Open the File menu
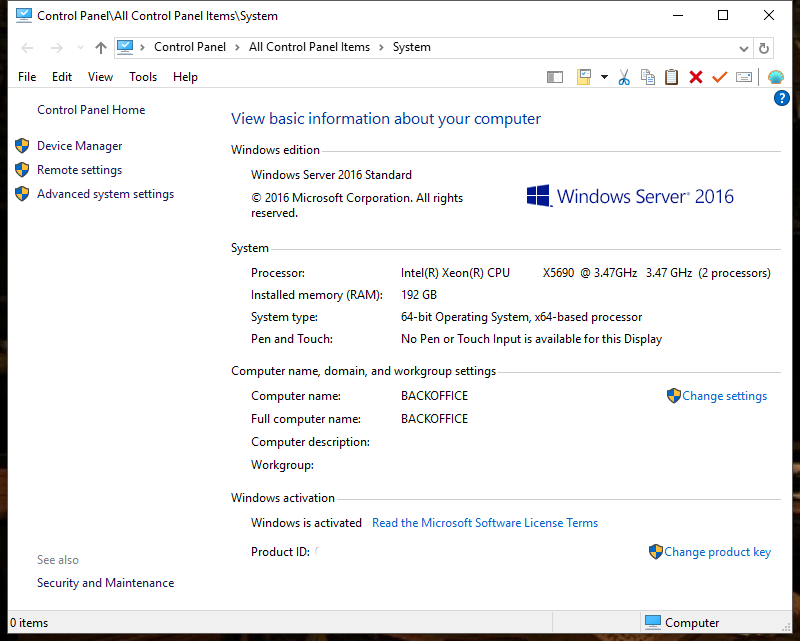The image size is (800, 641). [x=27, y=77]
